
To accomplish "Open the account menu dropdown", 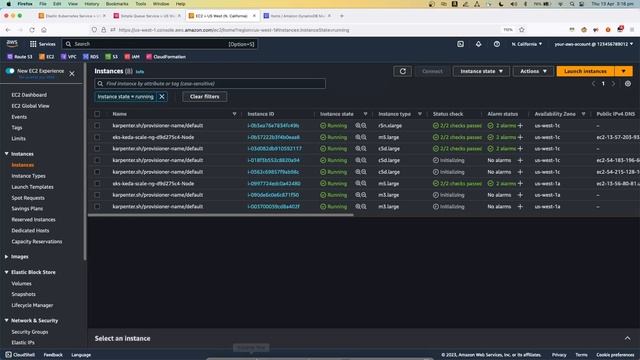I will [593, 44].
